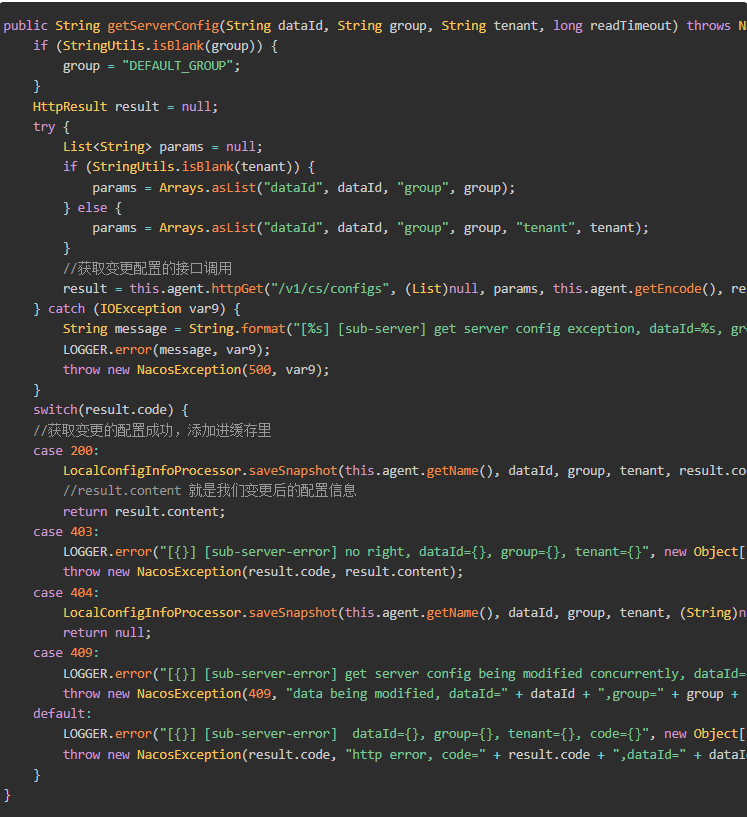747x817 pixels.
Task: Click the else keyword
Action: [92, 207]
